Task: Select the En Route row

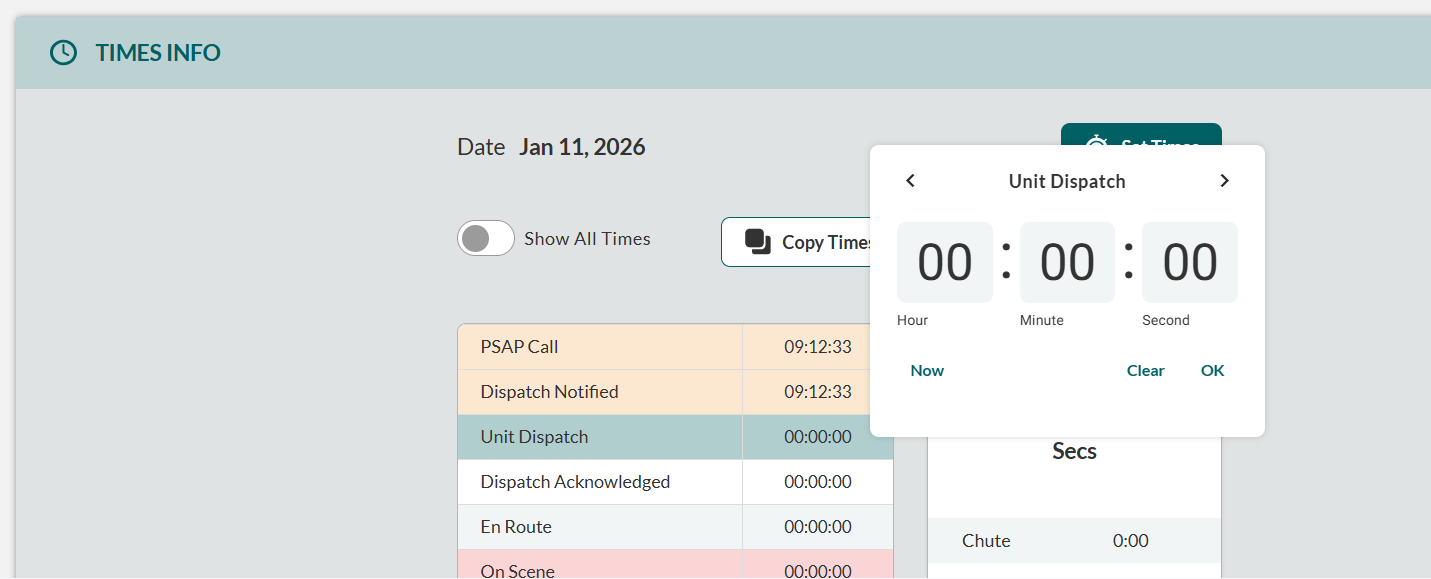Action: (x=600, y=527)
